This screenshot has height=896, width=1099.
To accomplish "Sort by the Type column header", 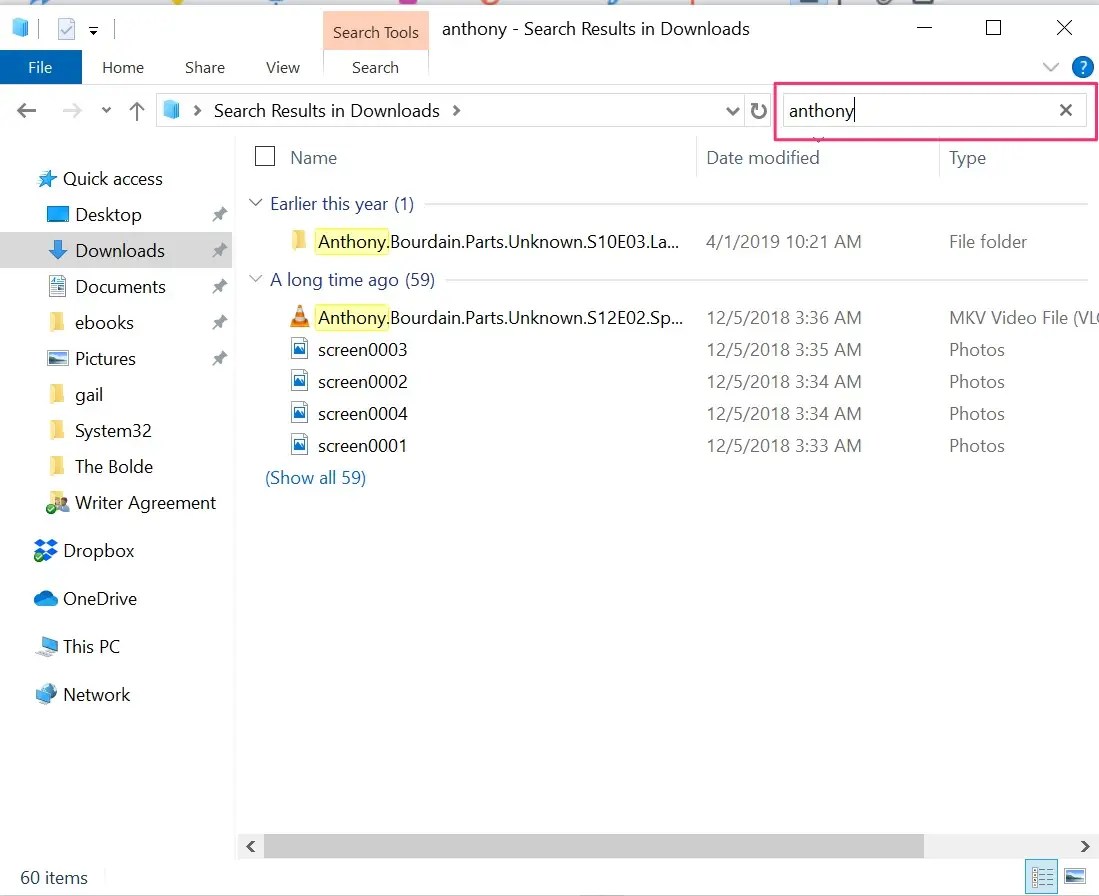I will tap(967, 158).
